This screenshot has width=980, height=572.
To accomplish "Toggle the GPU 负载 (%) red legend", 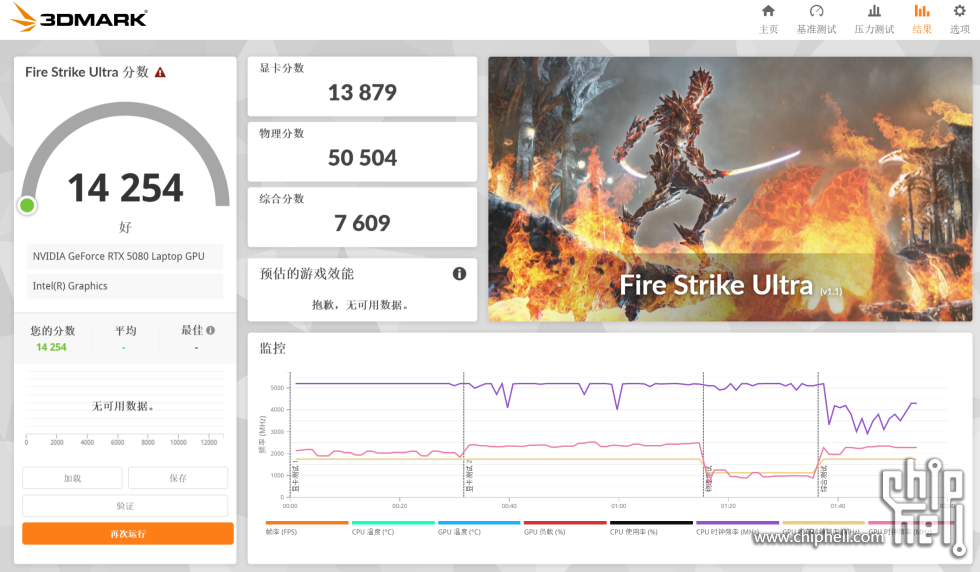I will pyautogui.click(x=565, y=528).
